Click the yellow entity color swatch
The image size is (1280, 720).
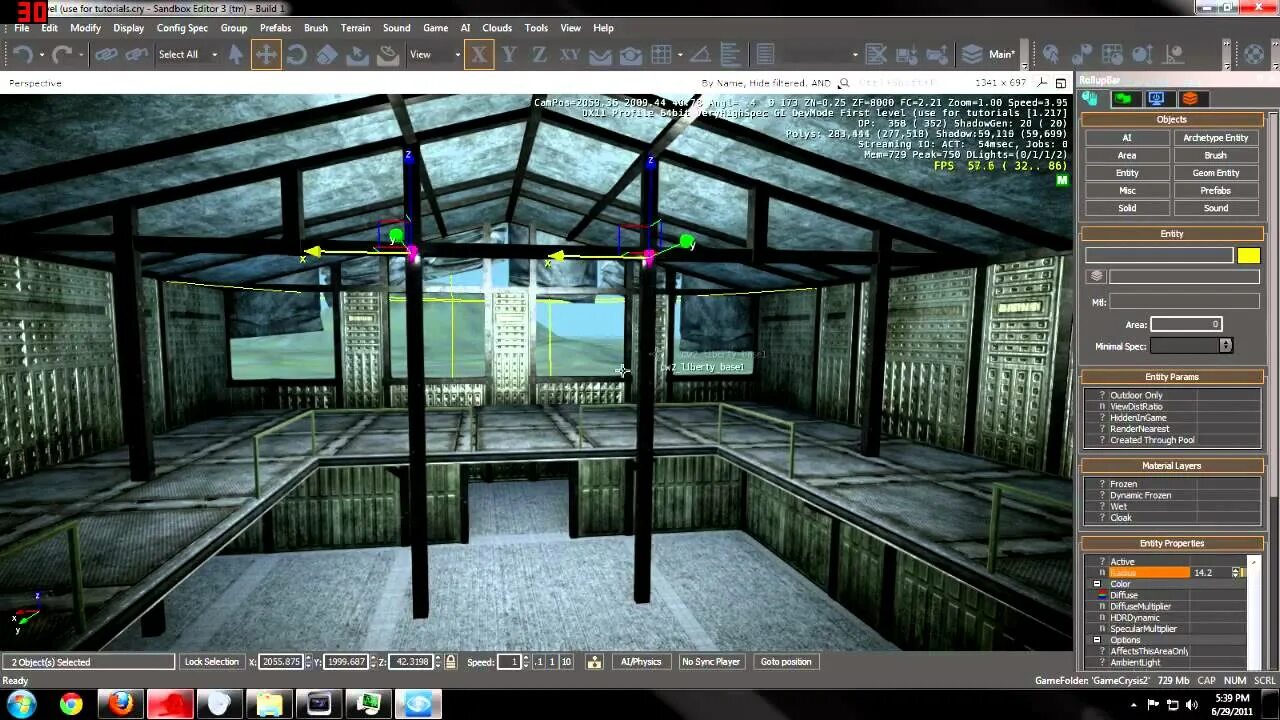[1248, 256]
